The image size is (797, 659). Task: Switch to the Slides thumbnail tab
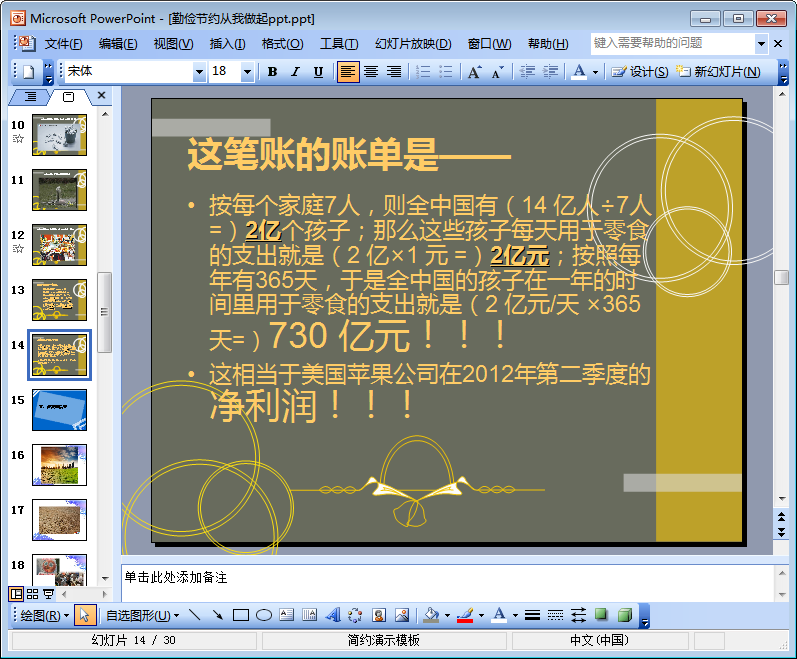[68, 97]
